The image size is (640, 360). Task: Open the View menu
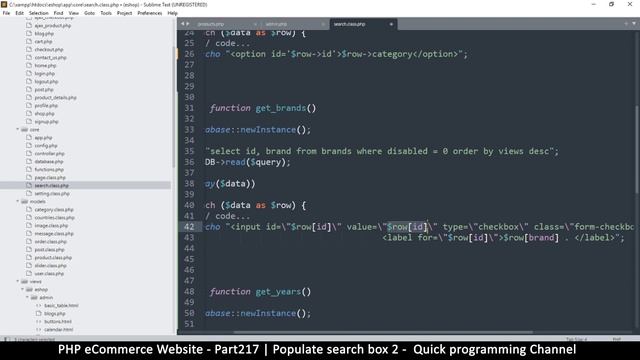pyautogui.click(x=74, y=13)
